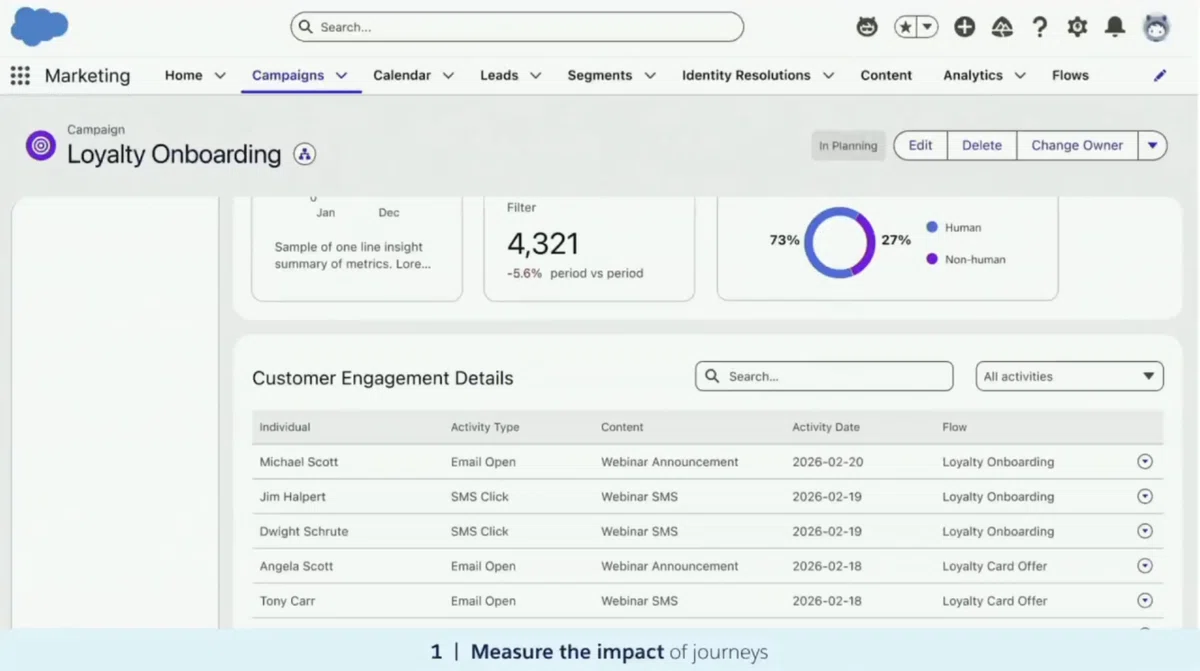The image size is (1200, 671).
Task: Click the edit navigation pencil icon
Action: (x=1160, y=75)
